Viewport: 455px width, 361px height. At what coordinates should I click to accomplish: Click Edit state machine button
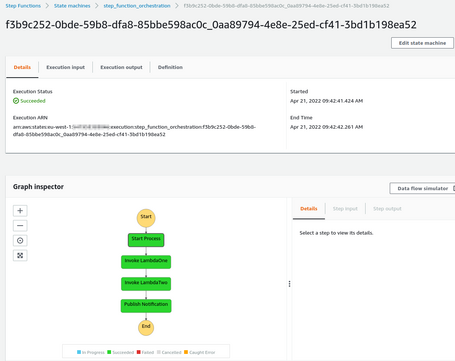point(422,43)
